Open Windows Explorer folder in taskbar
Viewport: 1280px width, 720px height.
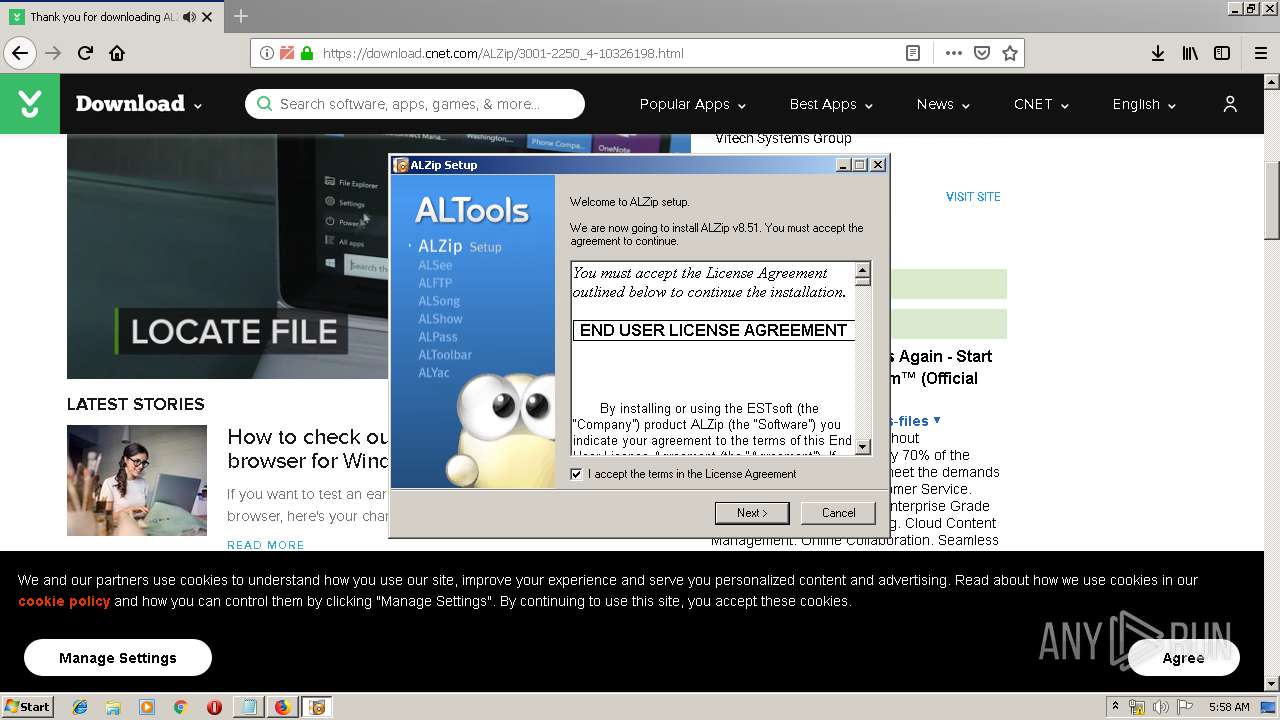[x=113, y=707]
